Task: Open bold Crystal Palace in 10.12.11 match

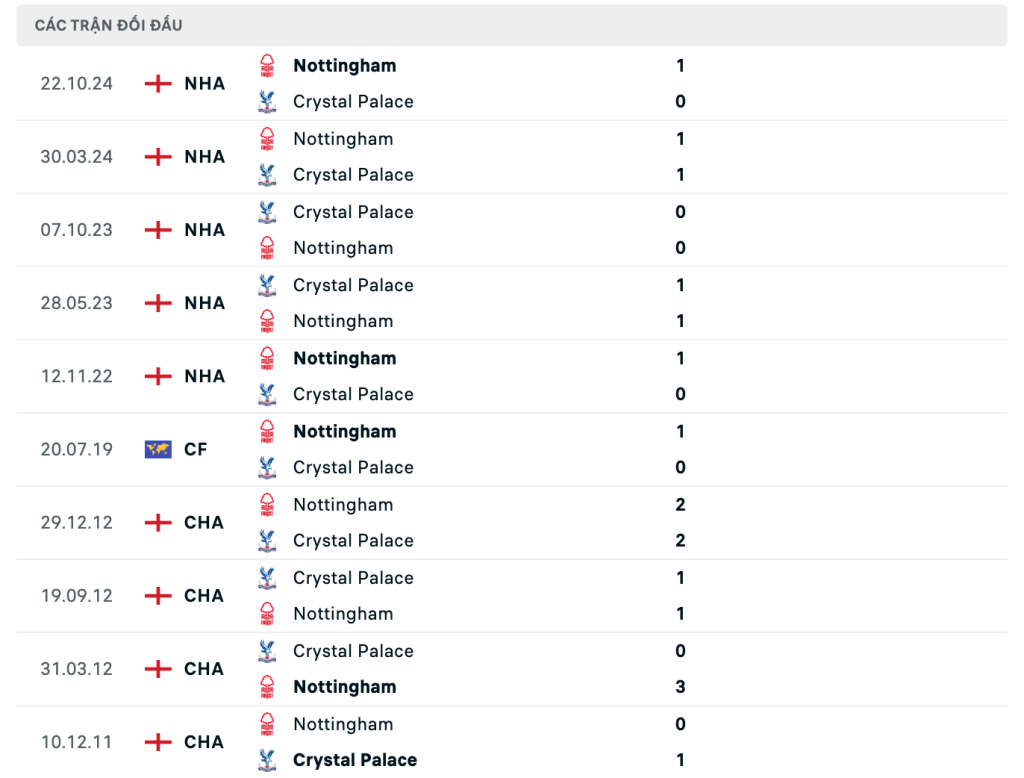Action: pos(355,760)
